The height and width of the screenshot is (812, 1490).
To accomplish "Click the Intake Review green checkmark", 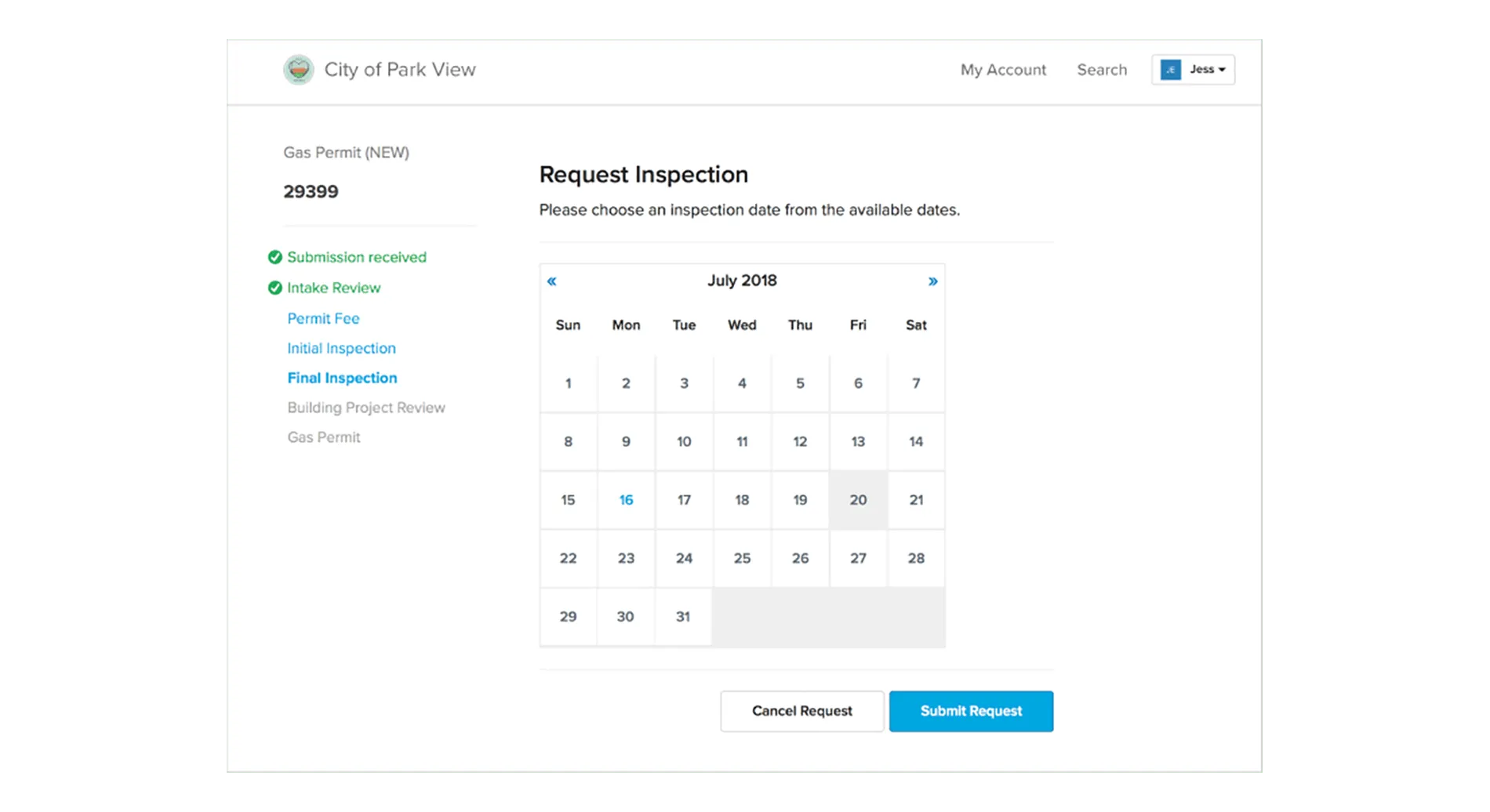I will (275, 288).
